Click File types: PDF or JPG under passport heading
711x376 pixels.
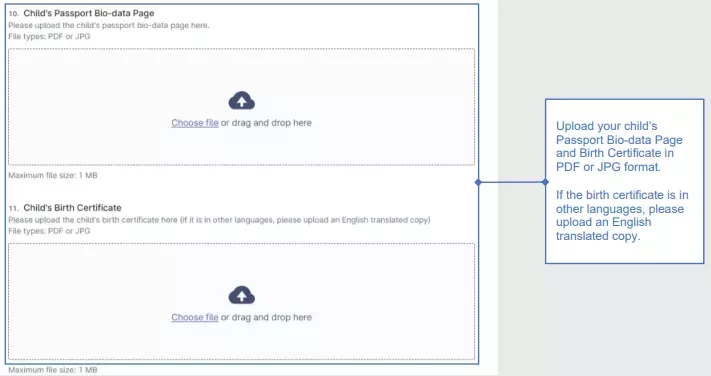(x=49, y=36)
